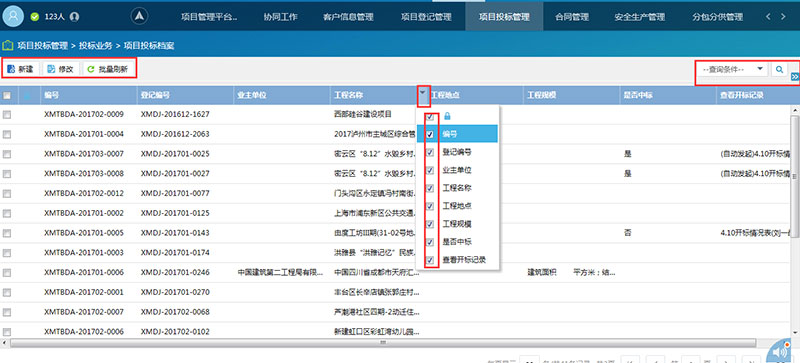Open 项目登记管理 tab

click(426, 17)
